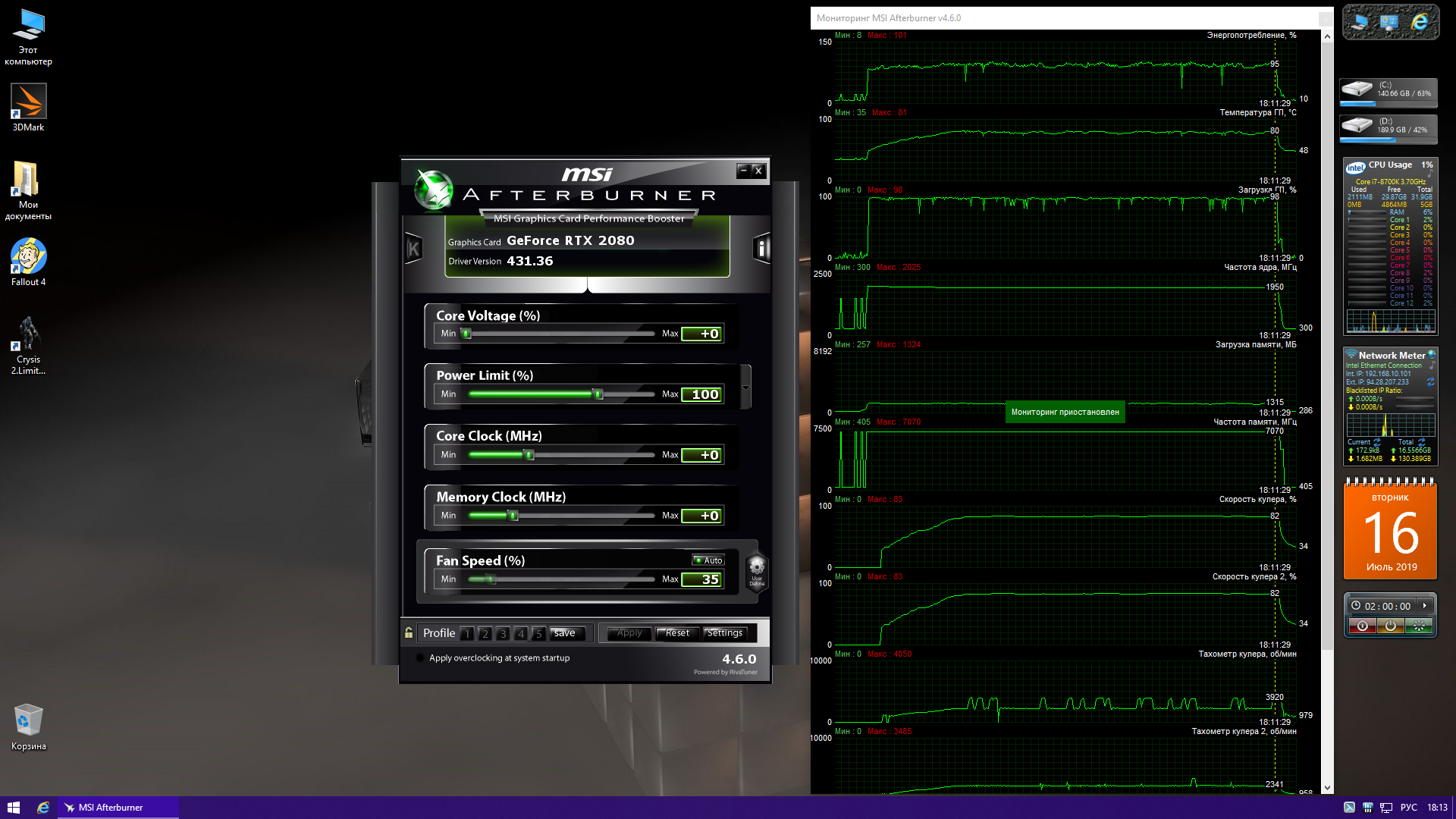Toggle fan speed Auto mode
This screenshot has height=819, width=1456.
tap(708, 560)
